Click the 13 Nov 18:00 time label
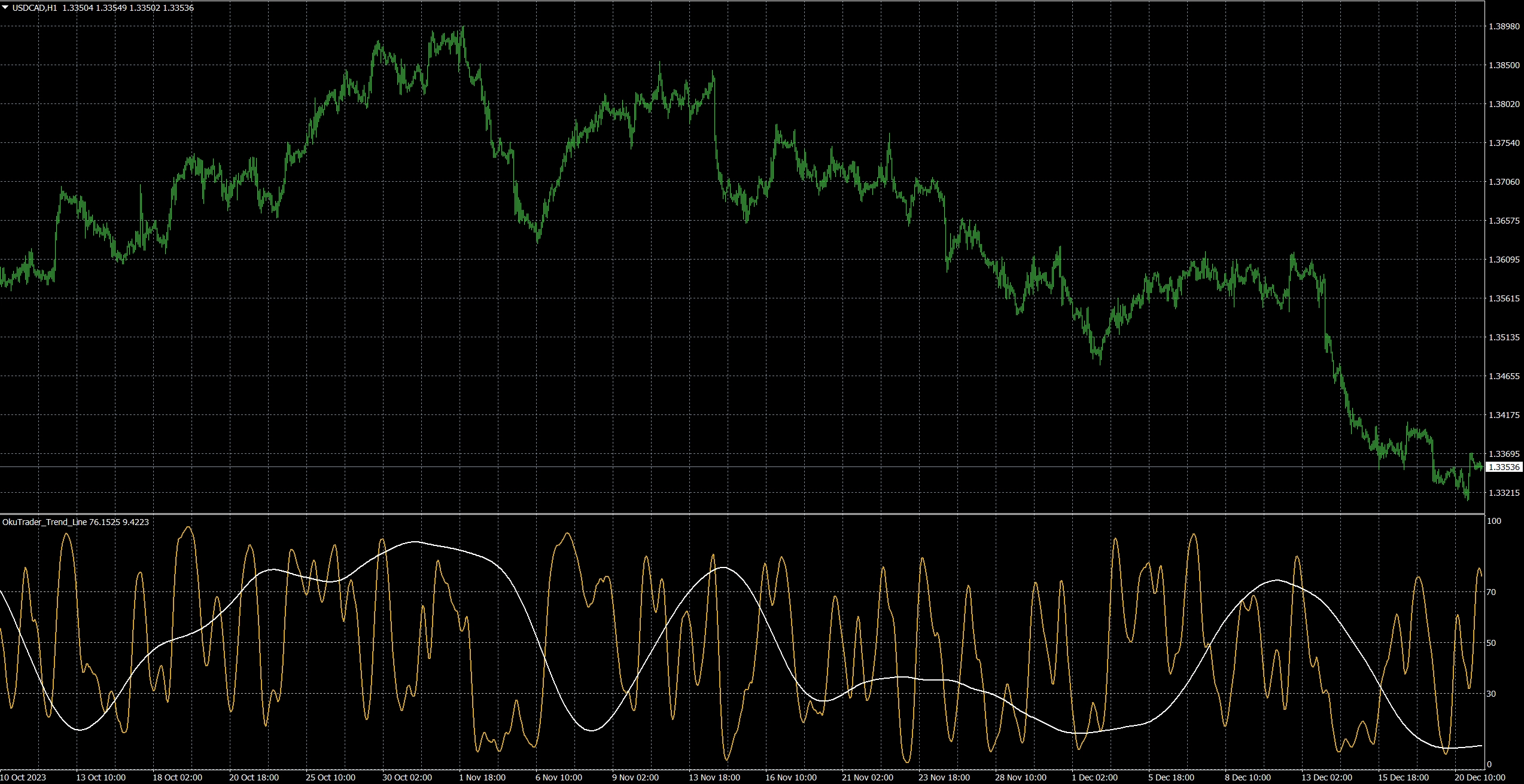The image size is (1524, 784). point(713,777)
